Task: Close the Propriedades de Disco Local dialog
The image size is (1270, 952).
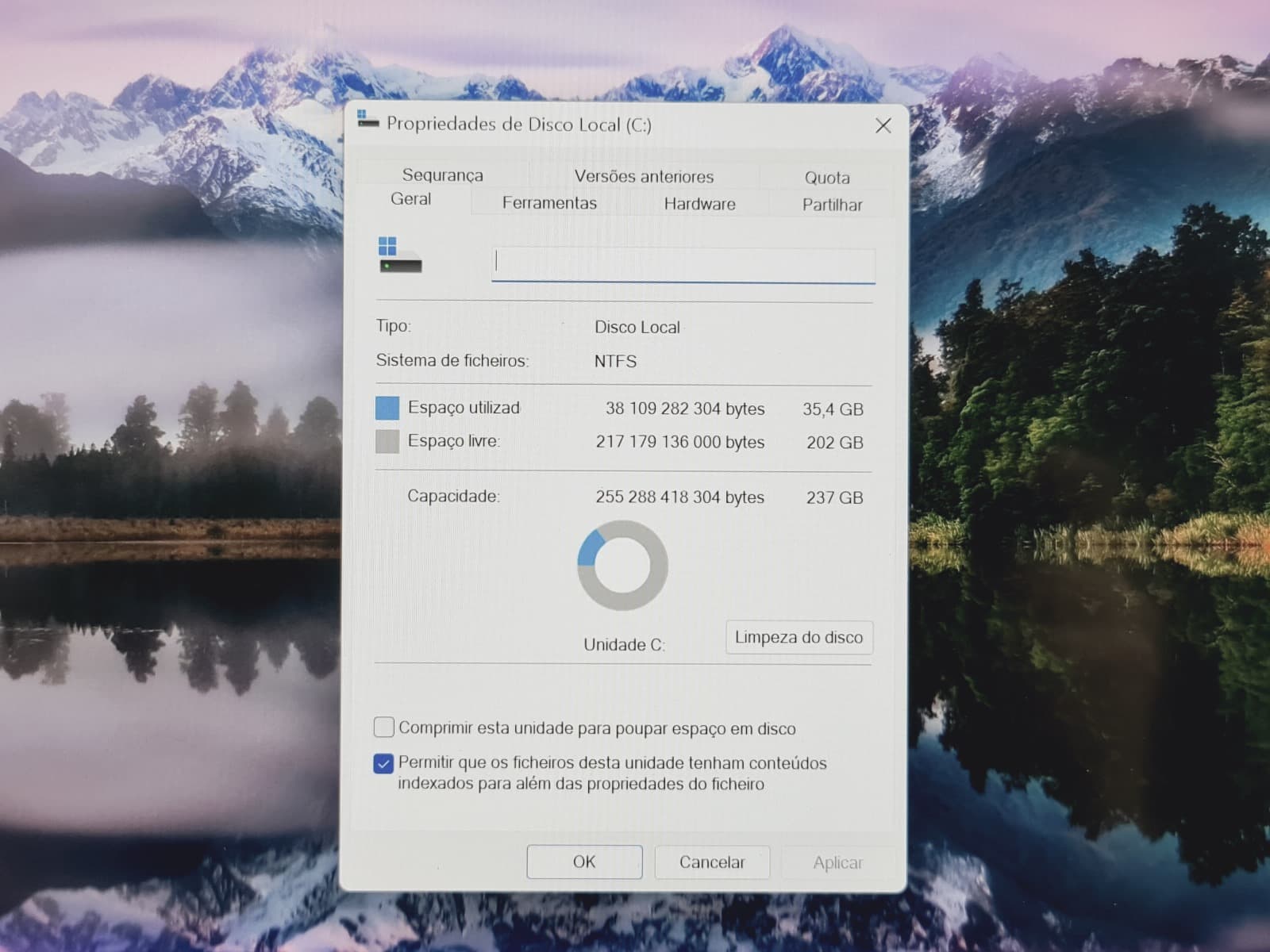Action: click(883, 125)
